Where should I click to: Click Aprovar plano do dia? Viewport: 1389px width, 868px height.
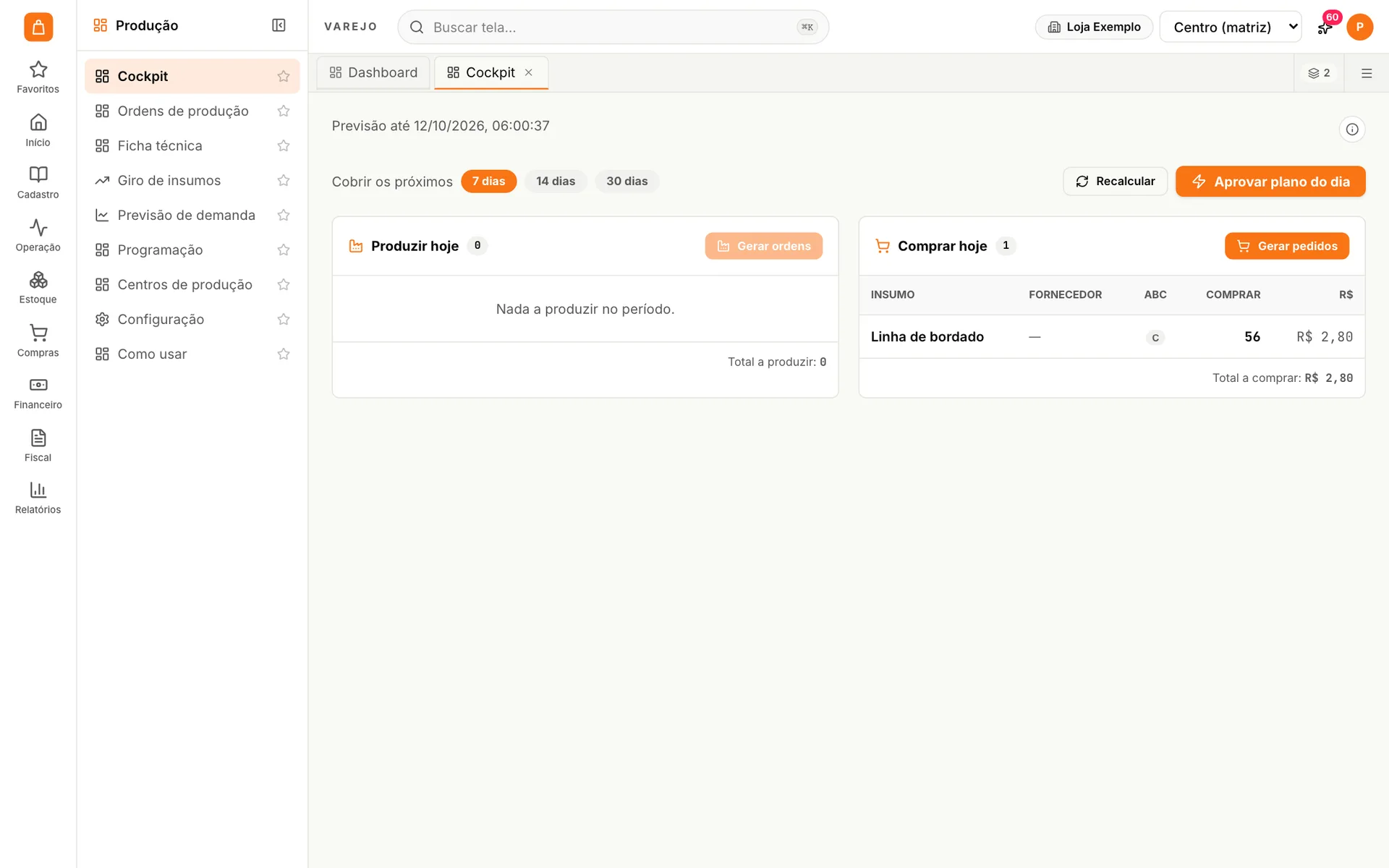pos(1270,181)
